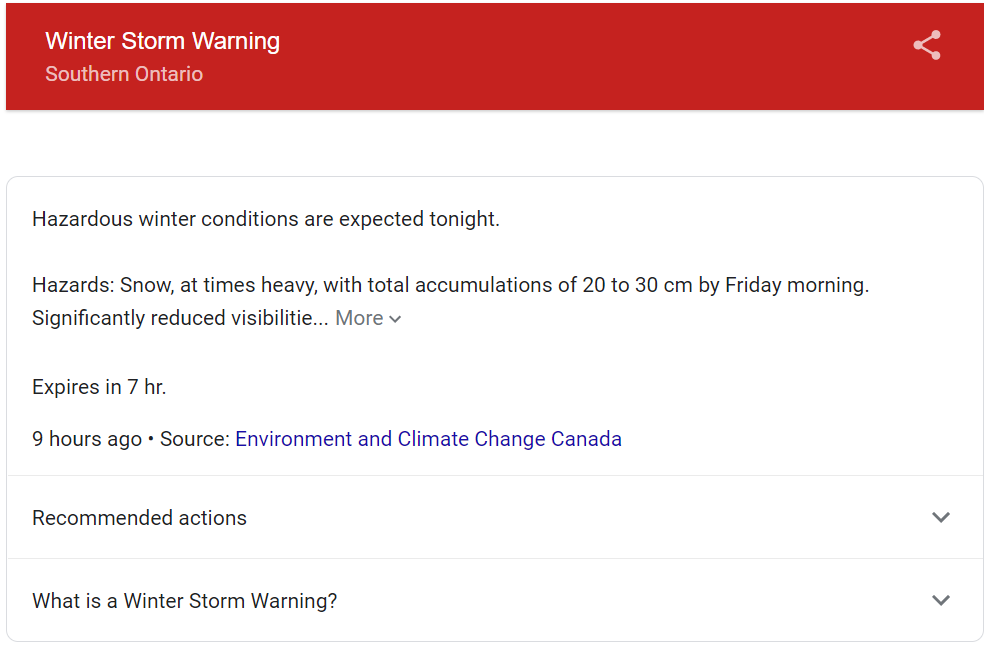Click the Significantly reduced visibilitie... text
984x646 pixels.
180,318
